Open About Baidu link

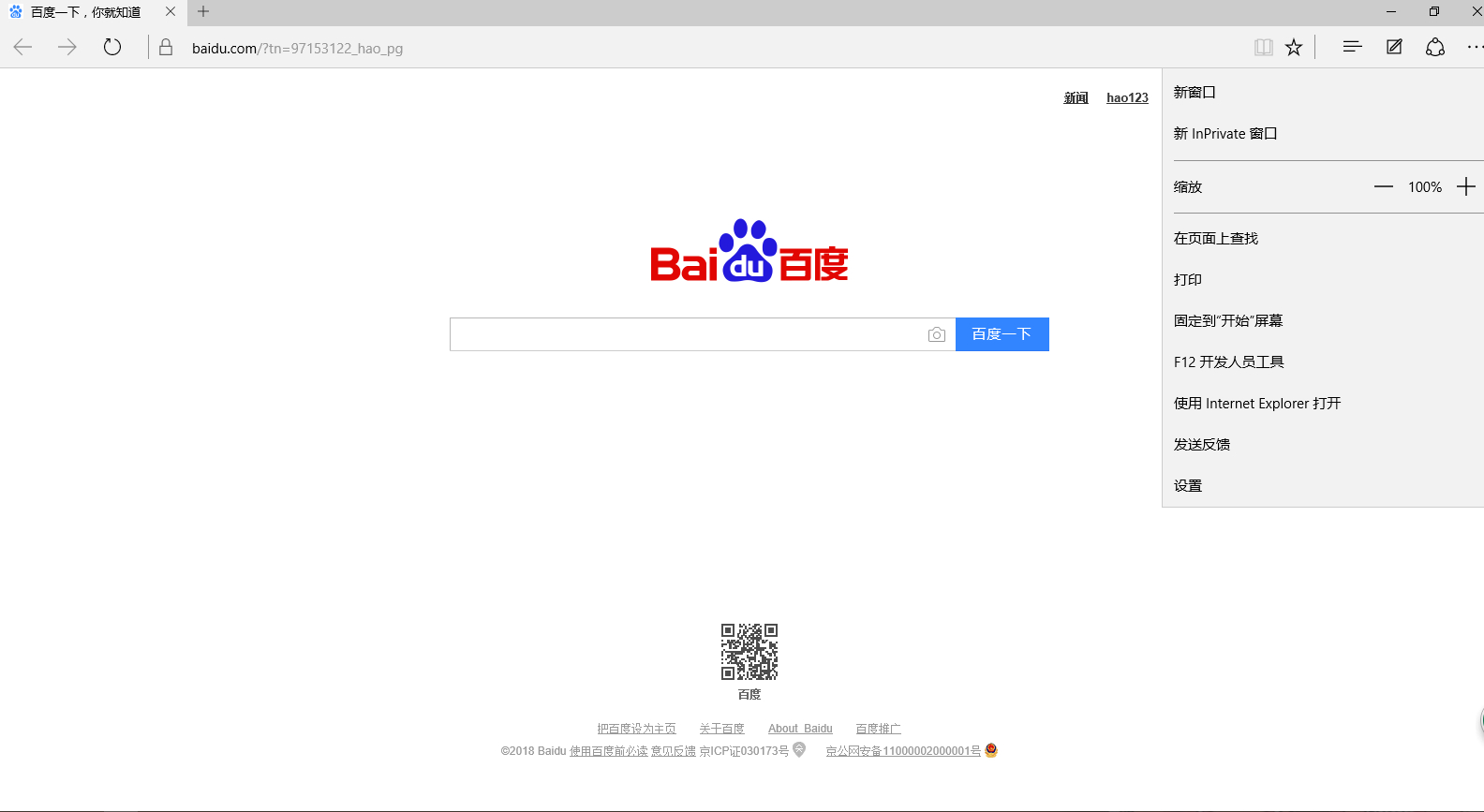point(800,729)
